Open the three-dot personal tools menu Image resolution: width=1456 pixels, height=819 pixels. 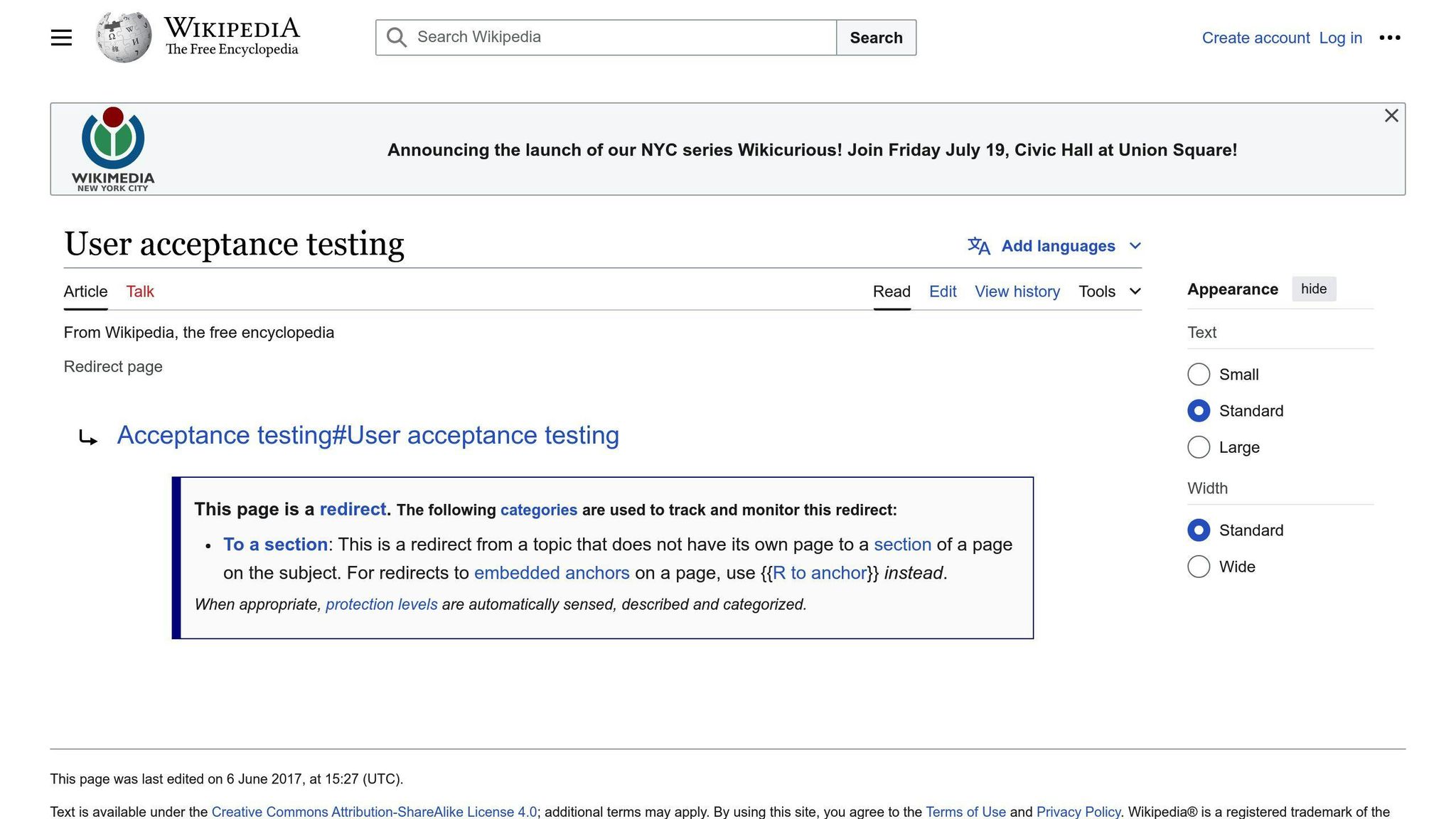pyautogui.click(x=1389, y=38)
